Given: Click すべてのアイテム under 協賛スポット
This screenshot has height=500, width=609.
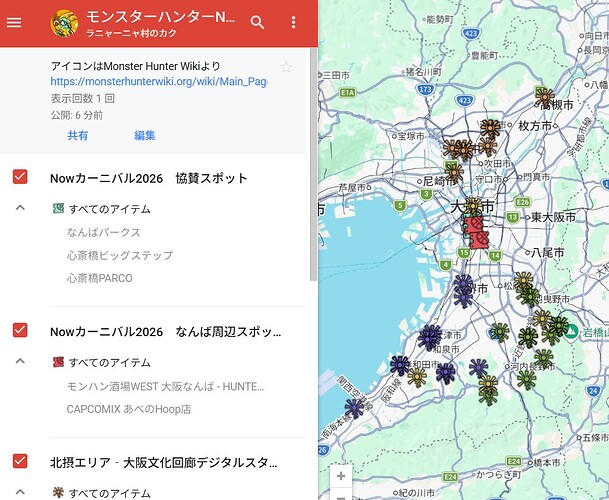Looking at the screenshot, I should [x=110, y=209].
